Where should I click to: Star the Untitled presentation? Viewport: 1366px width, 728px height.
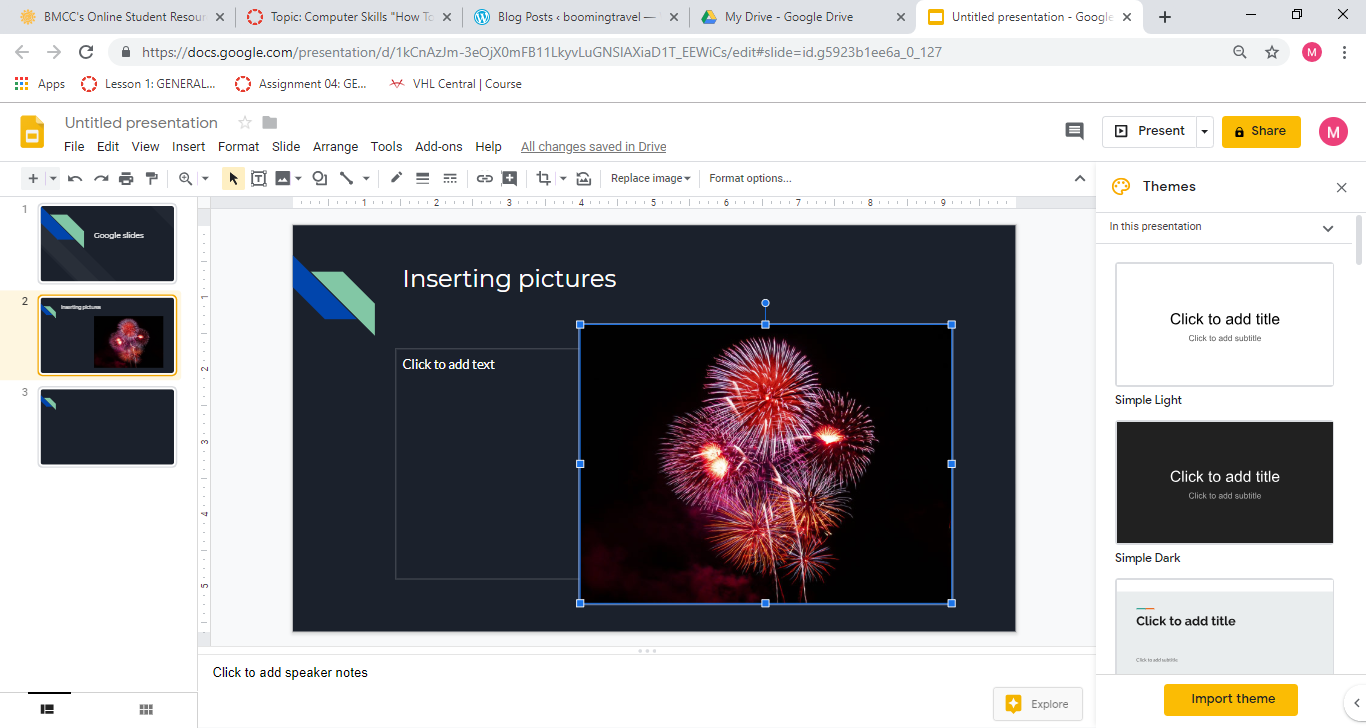[244, 123]
